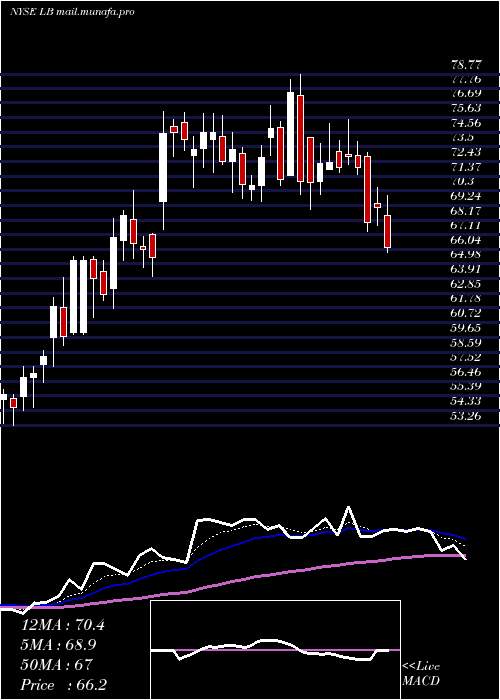This screenshot has width=500, height=700.
Task: Click the 60.72 price axis label
Action: (x=466, y=313)
